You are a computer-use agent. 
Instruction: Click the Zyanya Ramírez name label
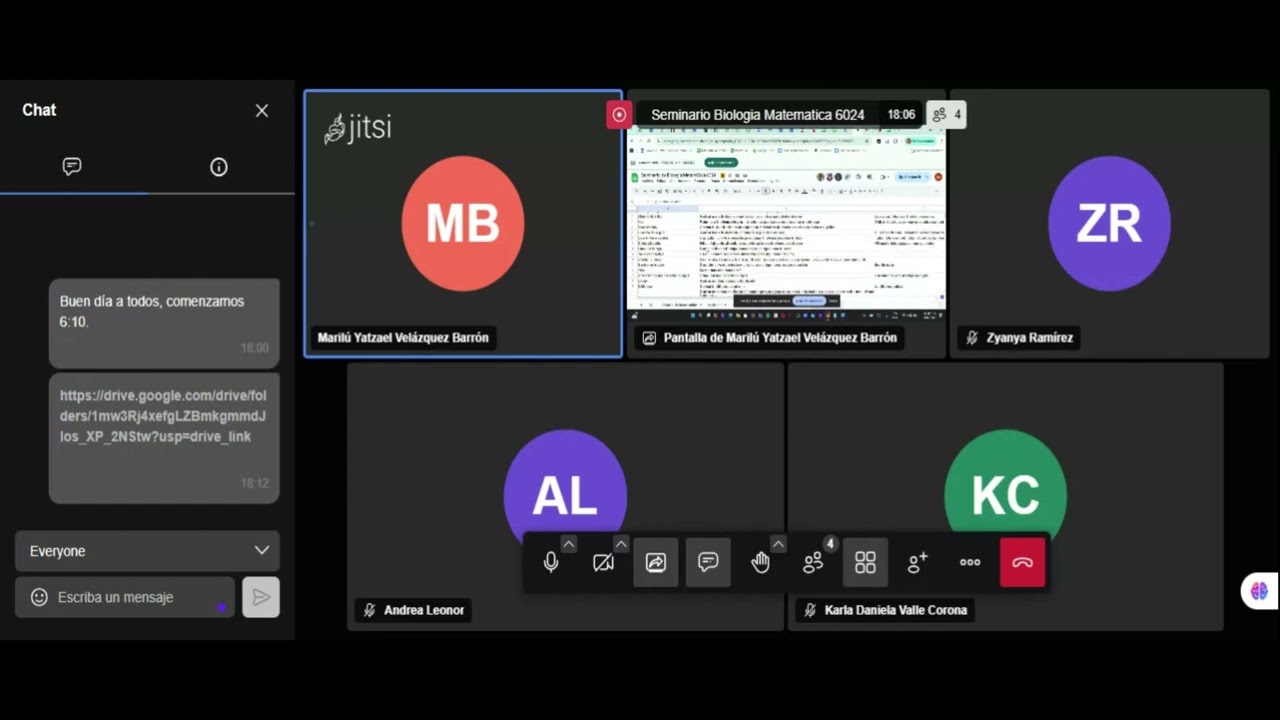(1030, 338)
